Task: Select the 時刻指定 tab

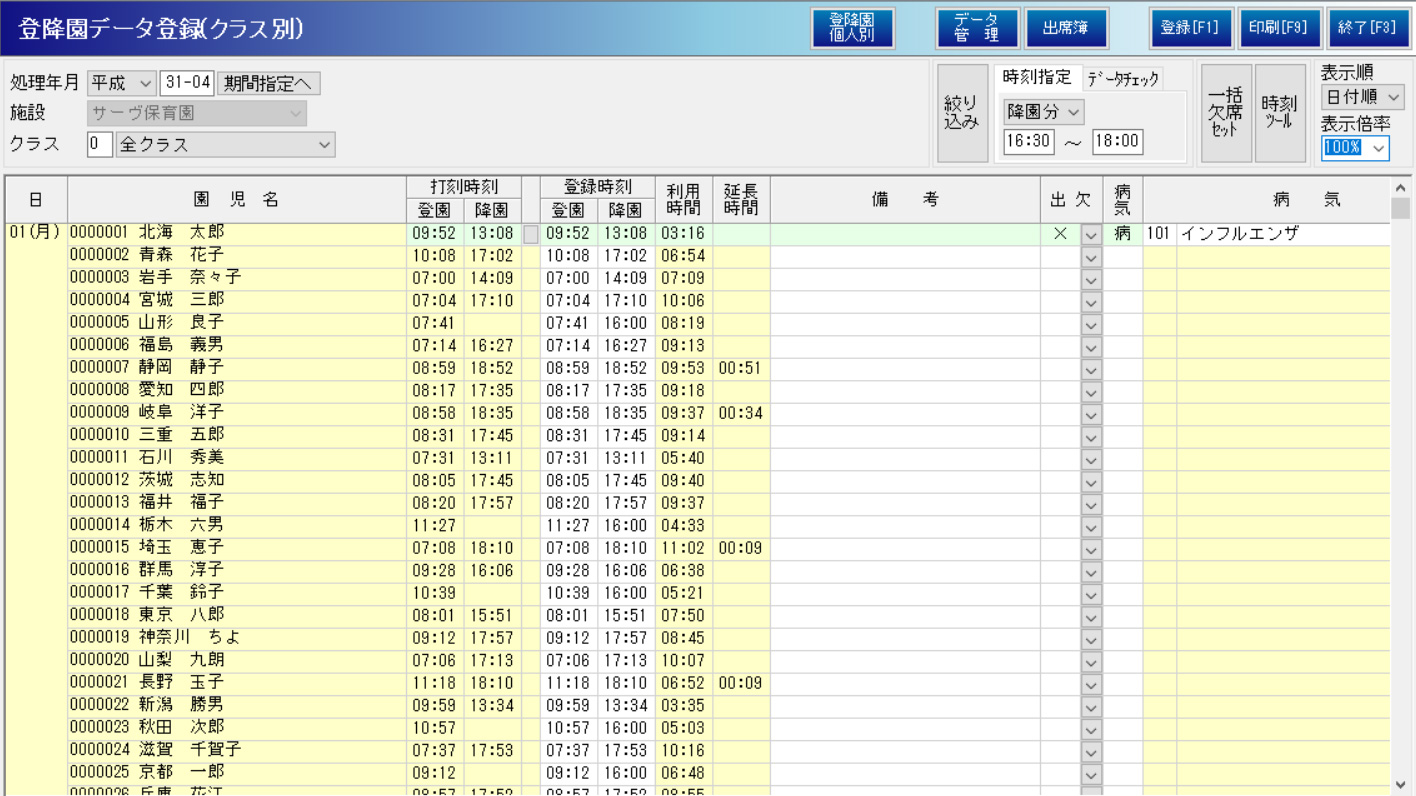Action: (x=1037, y=77)
